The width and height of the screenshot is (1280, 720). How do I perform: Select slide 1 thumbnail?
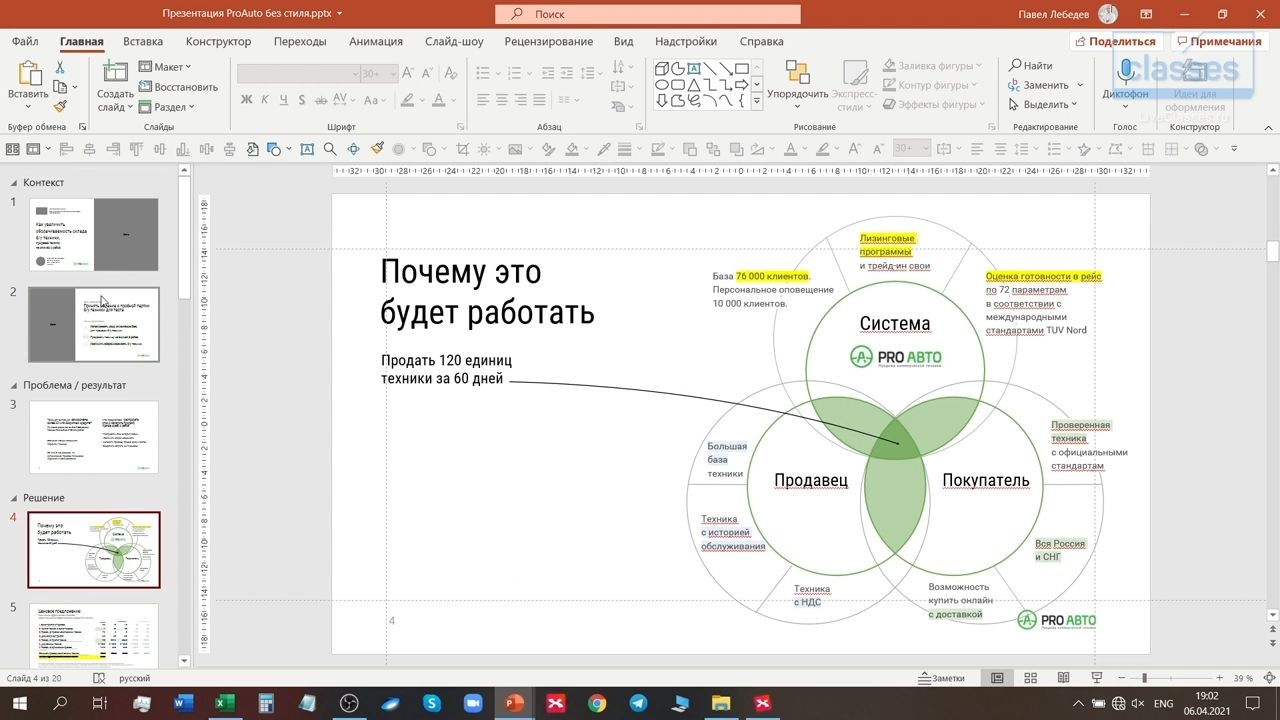93,234
